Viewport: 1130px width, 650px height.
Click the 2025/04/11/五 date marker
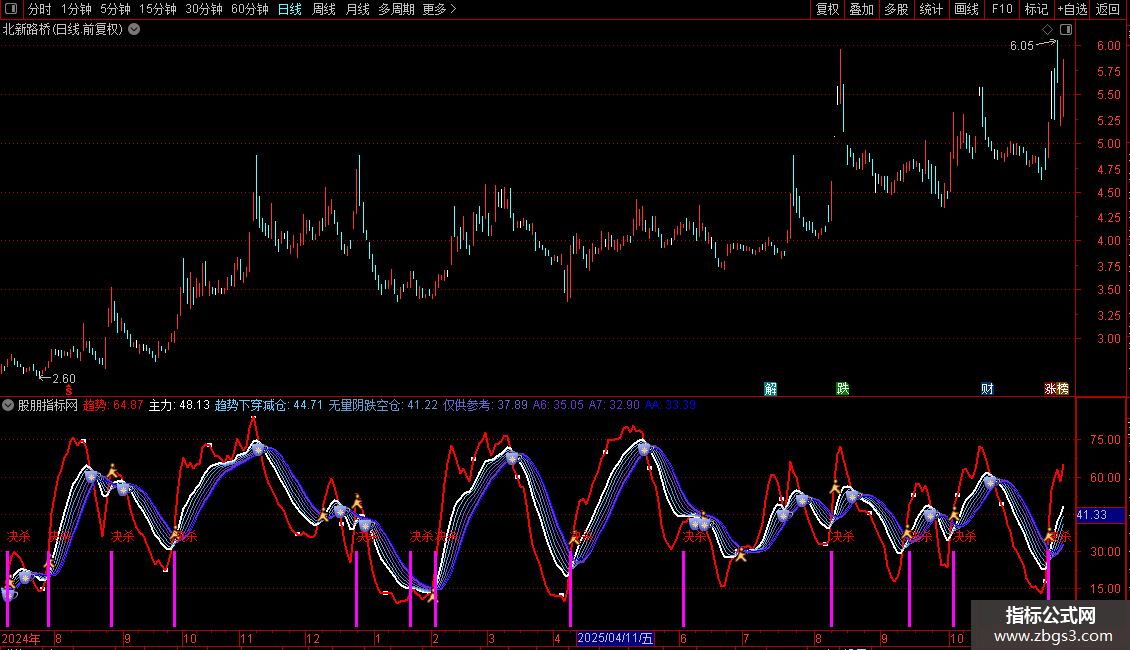pyautogui.click(x=615, y=638)
